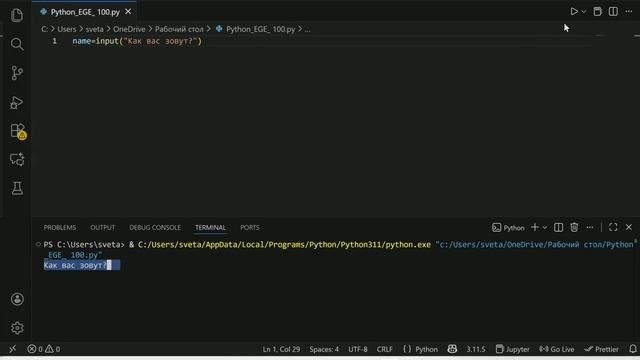Expand run options dropdown next to play
The width and height of the screenshot is (640, 360).
click(584, 12)
